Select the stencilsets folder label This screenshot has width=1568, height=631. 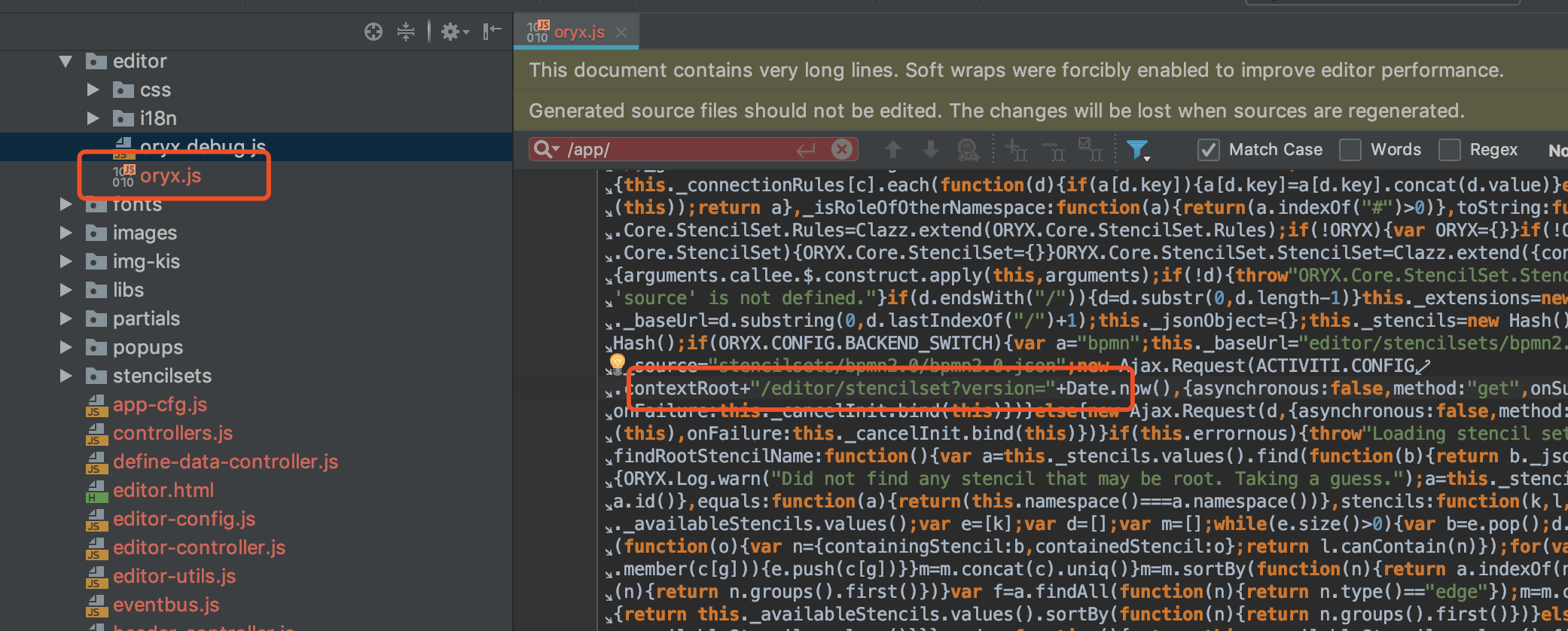click(162, 376)
